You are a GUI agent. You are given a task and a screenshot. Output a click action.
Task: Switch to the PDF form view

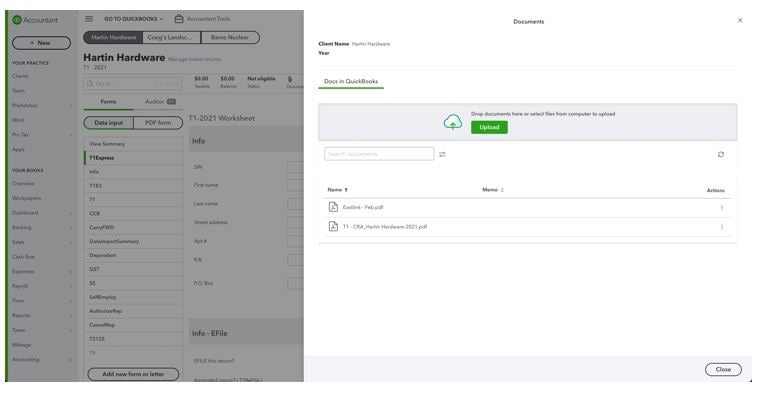[158, 123]
